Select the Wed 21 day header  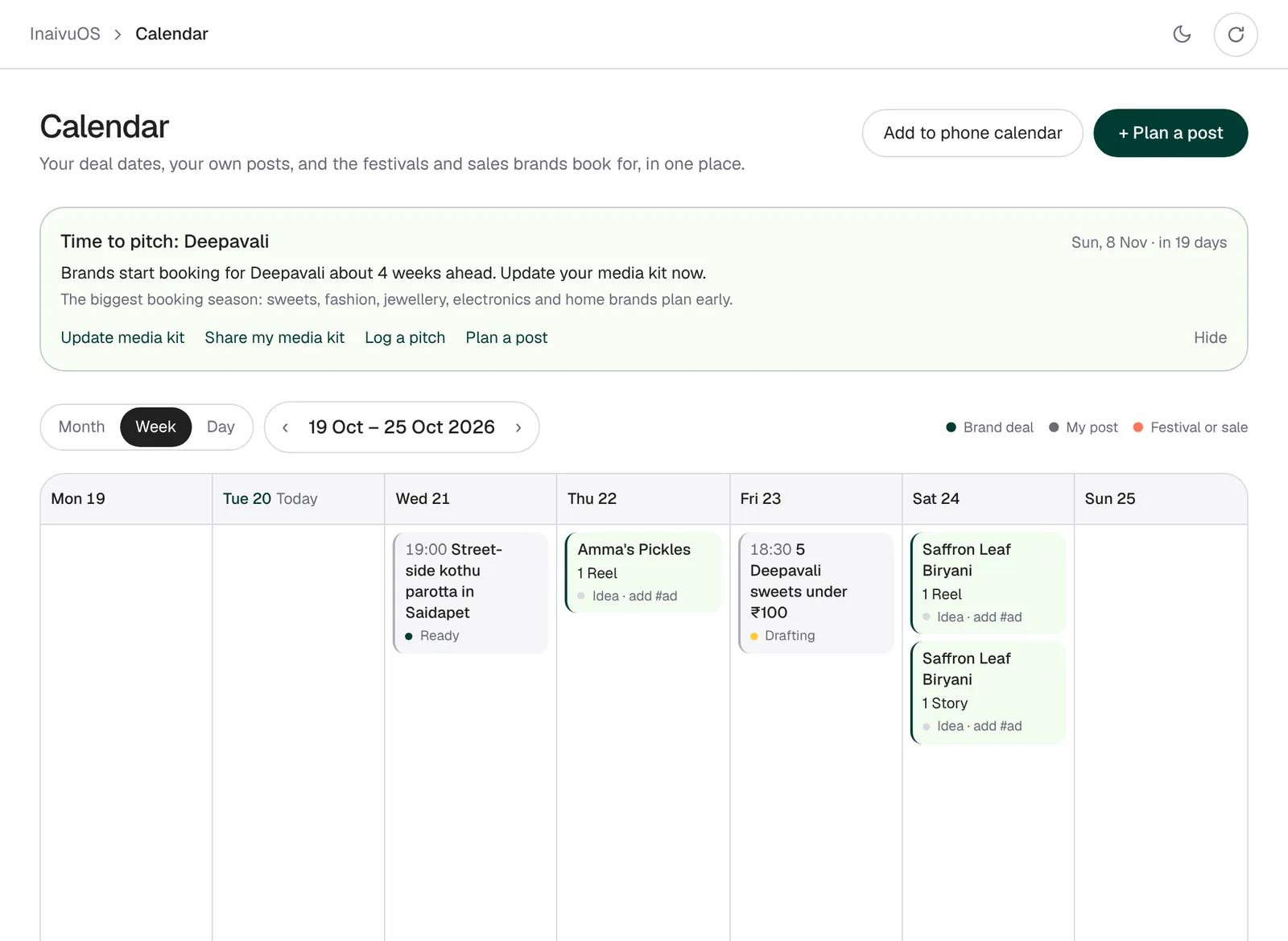click(471, 499)
